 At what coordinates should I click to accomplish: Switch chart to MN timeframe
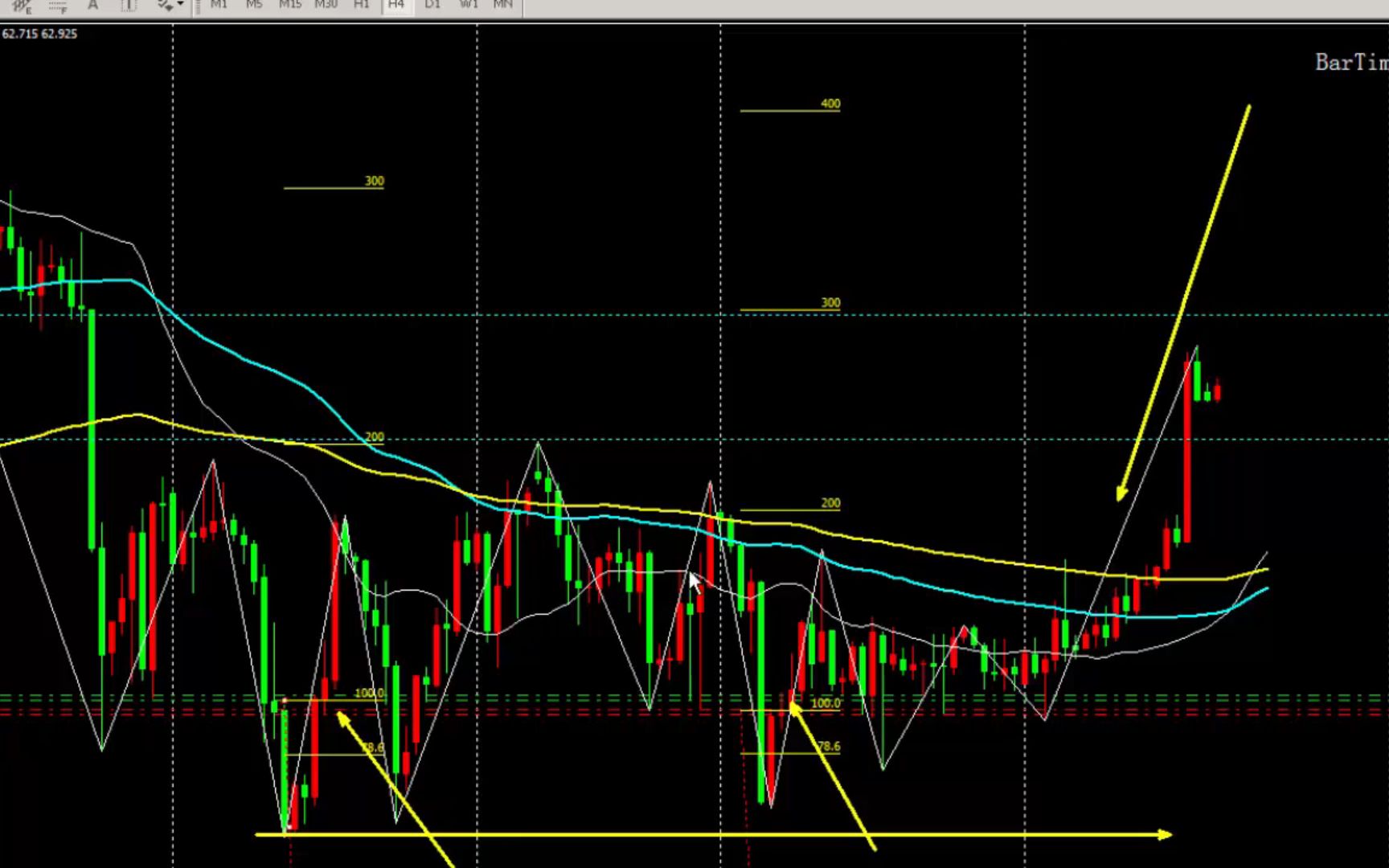tap(503, 5)
